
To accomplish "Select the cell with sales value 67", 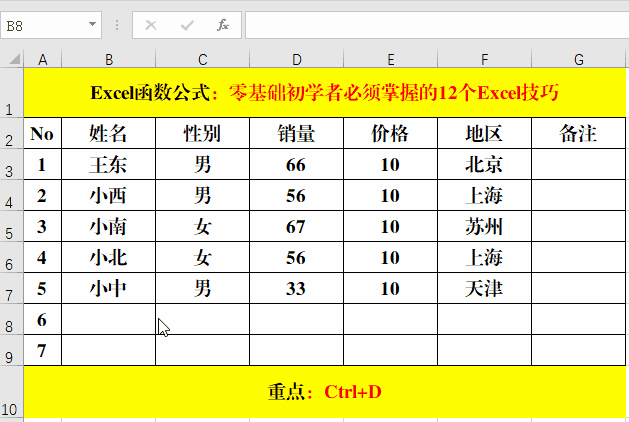I will pos(296,227).
